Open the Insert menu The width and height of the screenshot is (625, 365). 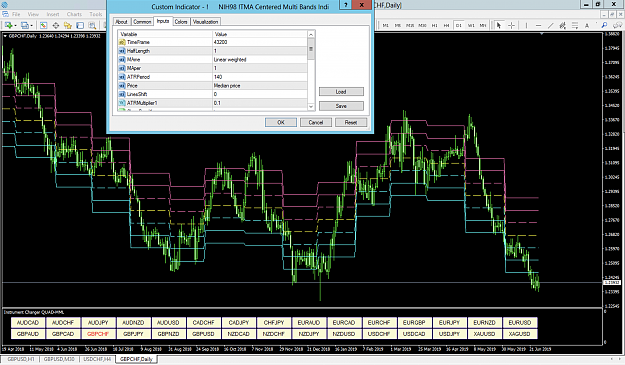(x=53, y=14)
